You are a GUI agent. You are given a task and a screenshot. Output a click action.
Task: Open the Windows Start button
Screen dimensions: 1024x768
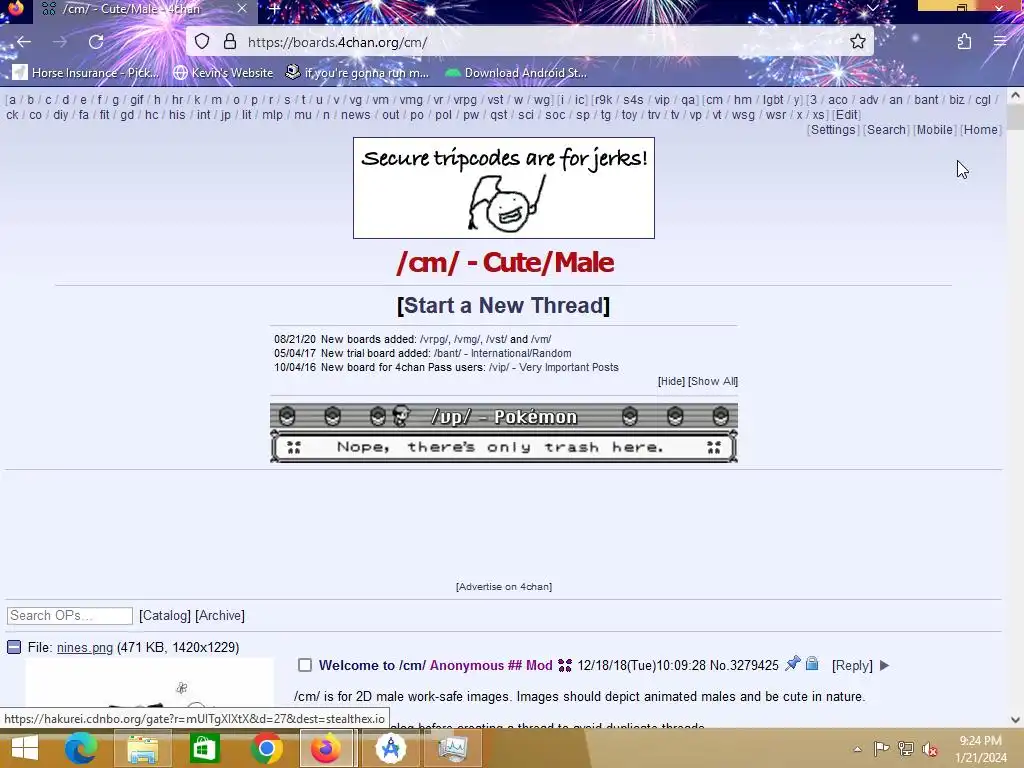[x=25, y=748]
